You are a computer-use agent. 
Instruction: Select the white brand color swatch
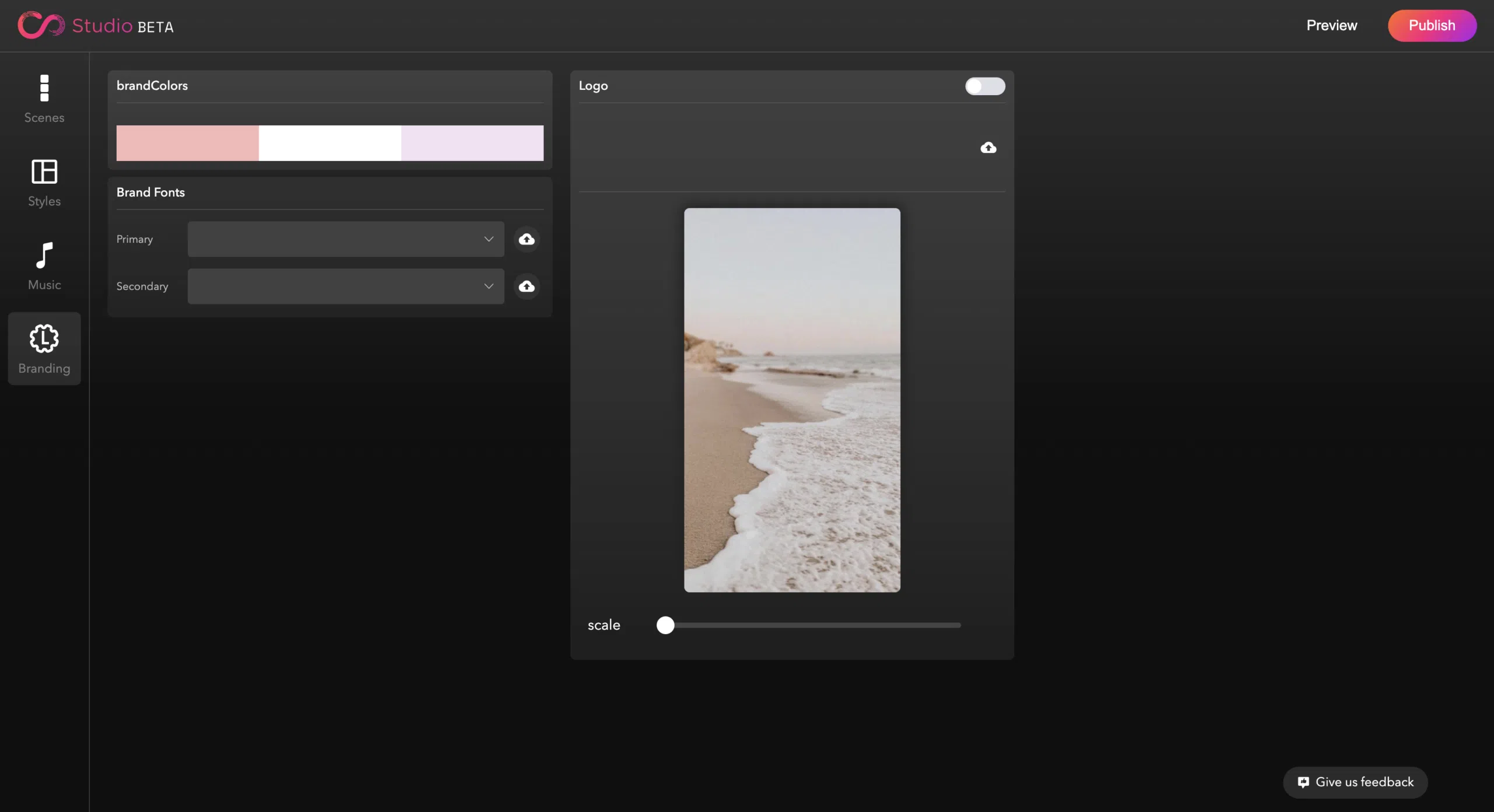click(330, 143)
